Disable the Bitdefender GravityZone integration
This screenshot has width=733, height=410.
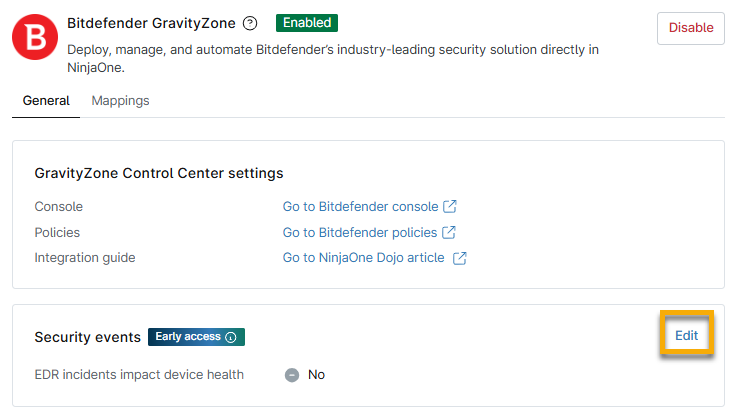pyautogui.click(x=690, y=28)
